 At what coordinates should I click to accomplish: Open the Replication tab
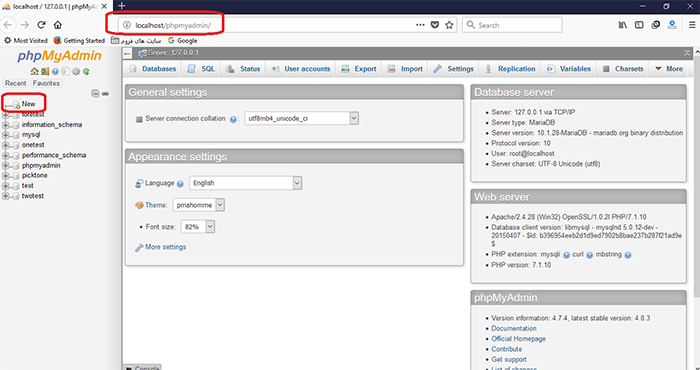511,69
